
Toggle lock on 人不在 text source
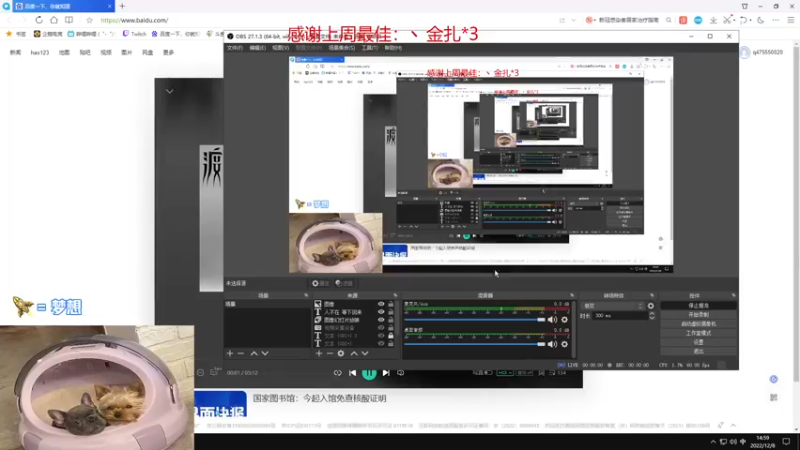pyautogui.click(x=391, y=312)
